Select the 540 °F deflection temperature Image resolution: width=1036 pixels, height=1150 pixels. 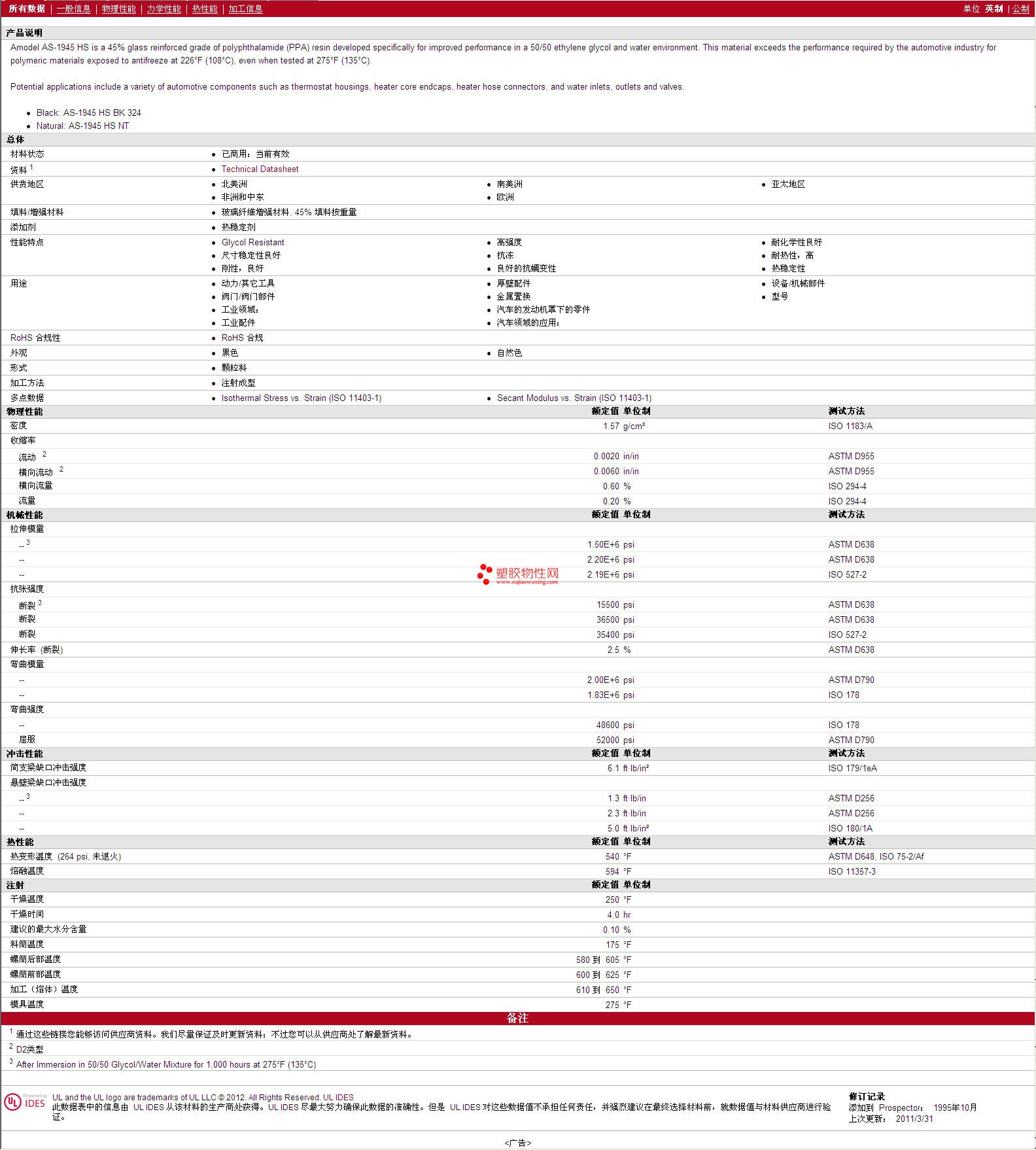coord(619,856)
